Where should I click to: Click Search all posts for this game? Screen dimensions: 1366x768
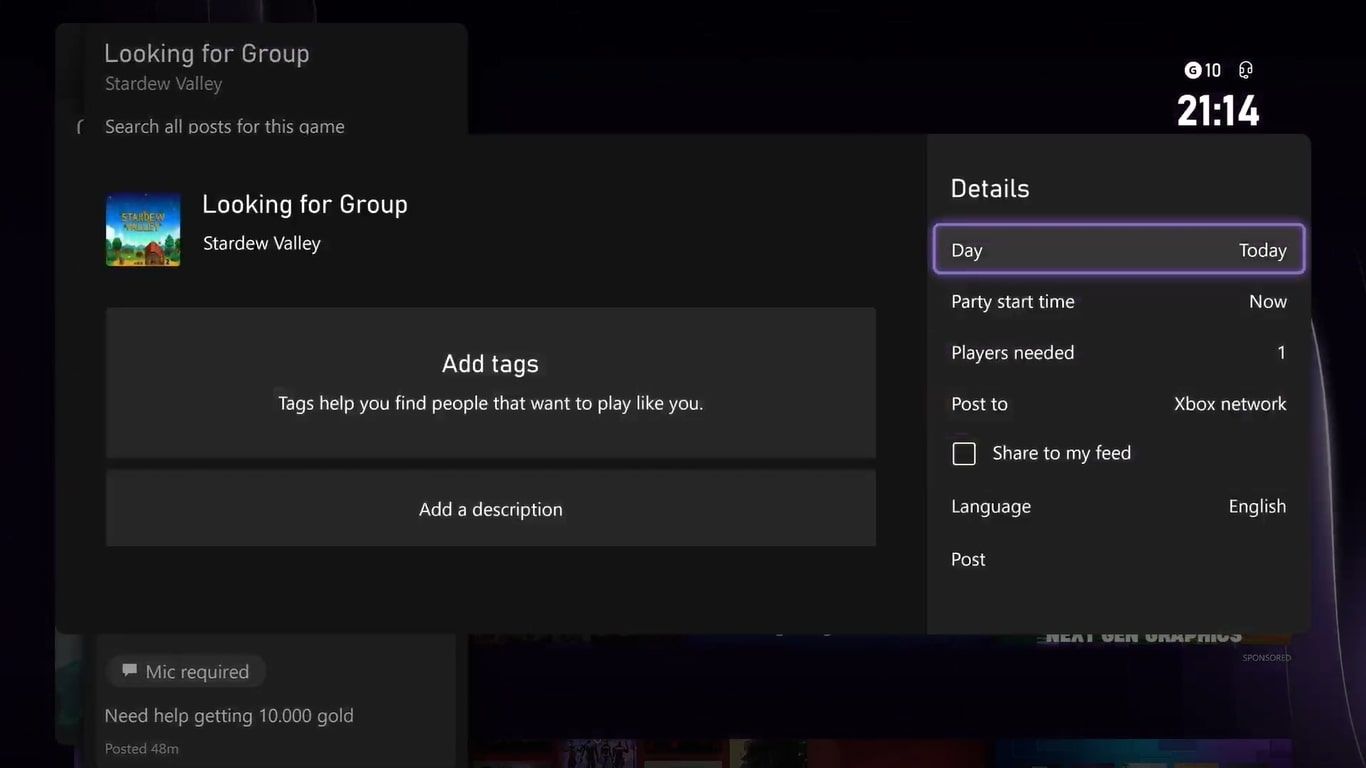coord(225,127)
